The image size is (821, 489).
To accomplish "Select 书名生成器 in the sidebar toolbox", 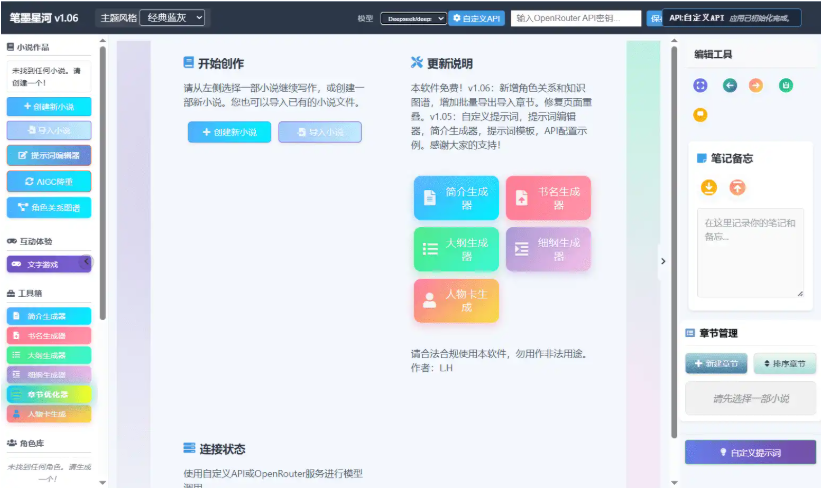I will point(49,336).
